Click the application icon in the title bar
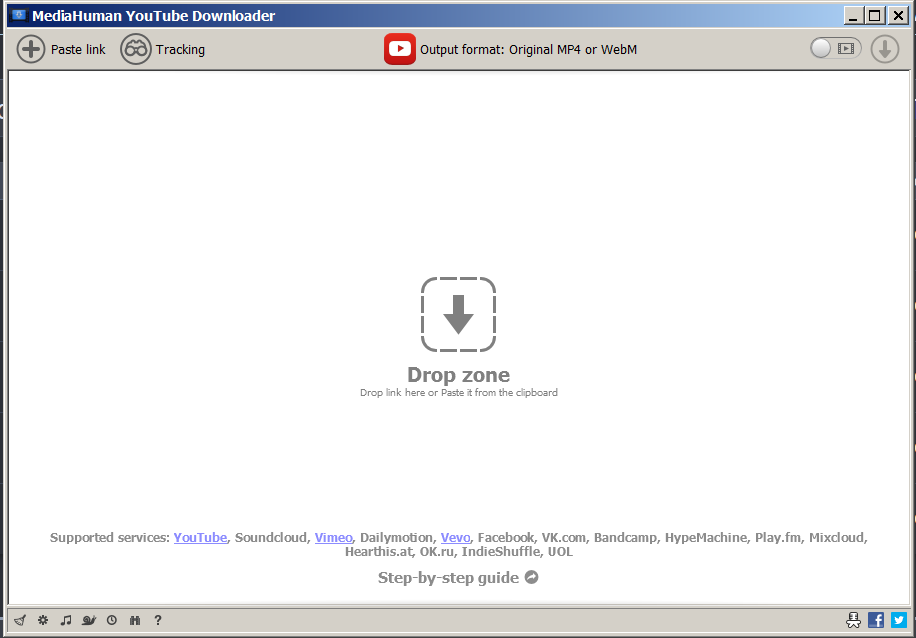The height and width of the screenshot is (638, 916). pos(19,15)
